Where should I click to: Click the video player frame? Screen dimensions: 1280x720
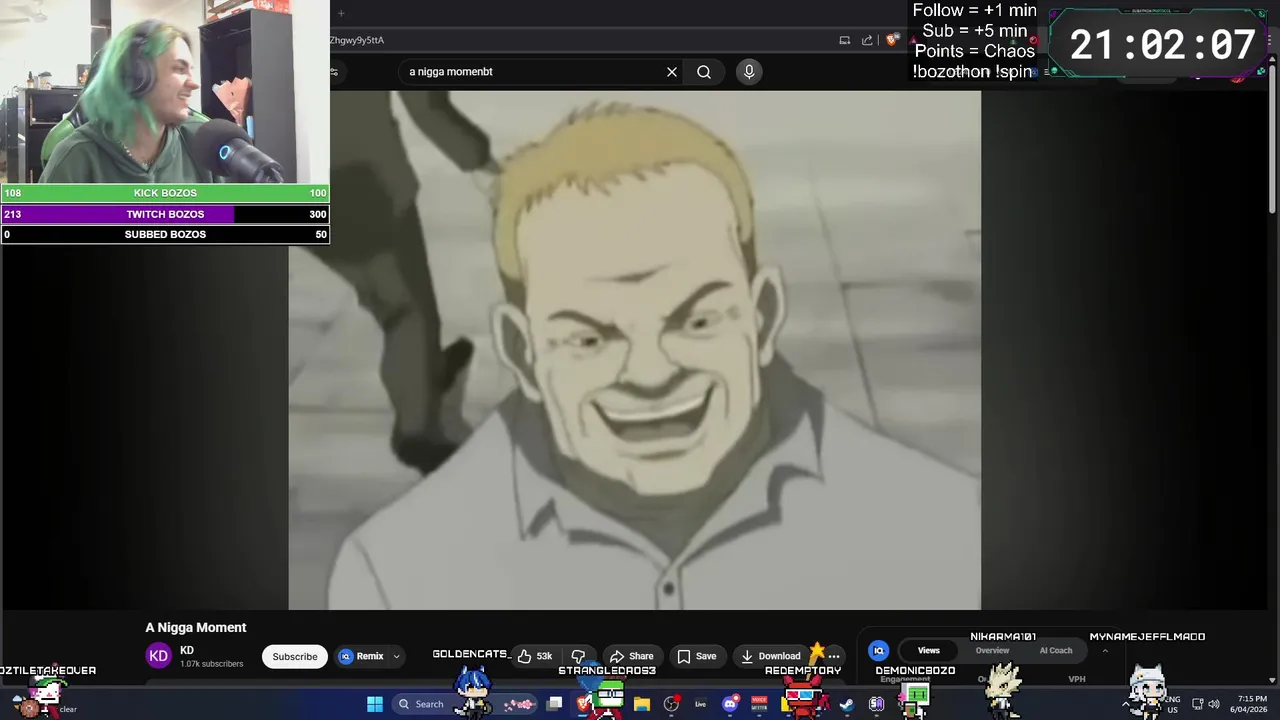(635, 350)
